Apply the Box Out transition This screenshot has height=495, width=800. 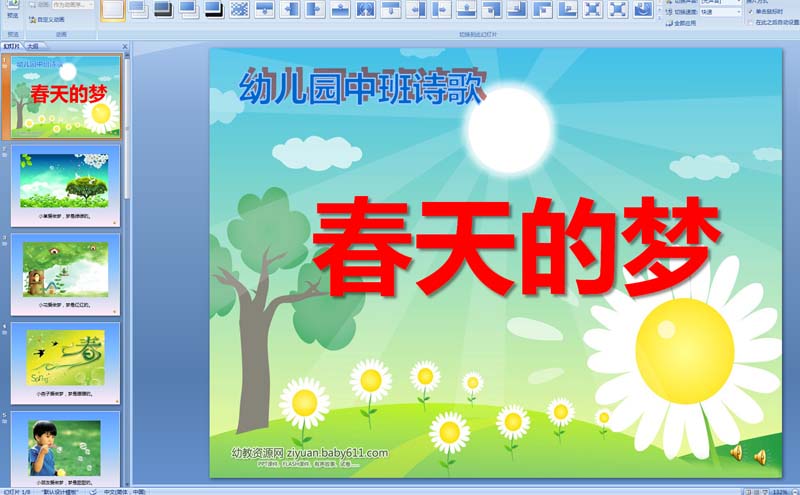click(618, 9)
